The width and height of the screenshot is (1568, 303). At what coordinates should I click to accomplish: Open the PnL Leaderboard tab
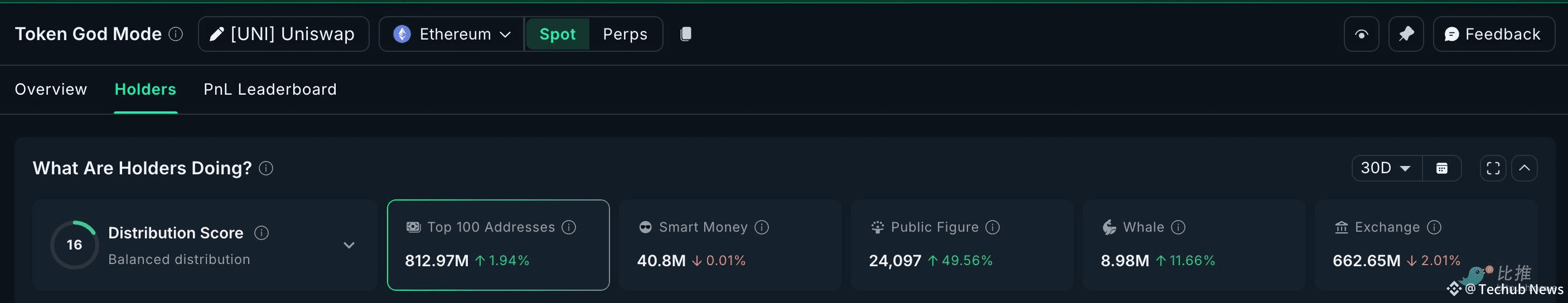(x=270, y=90)
